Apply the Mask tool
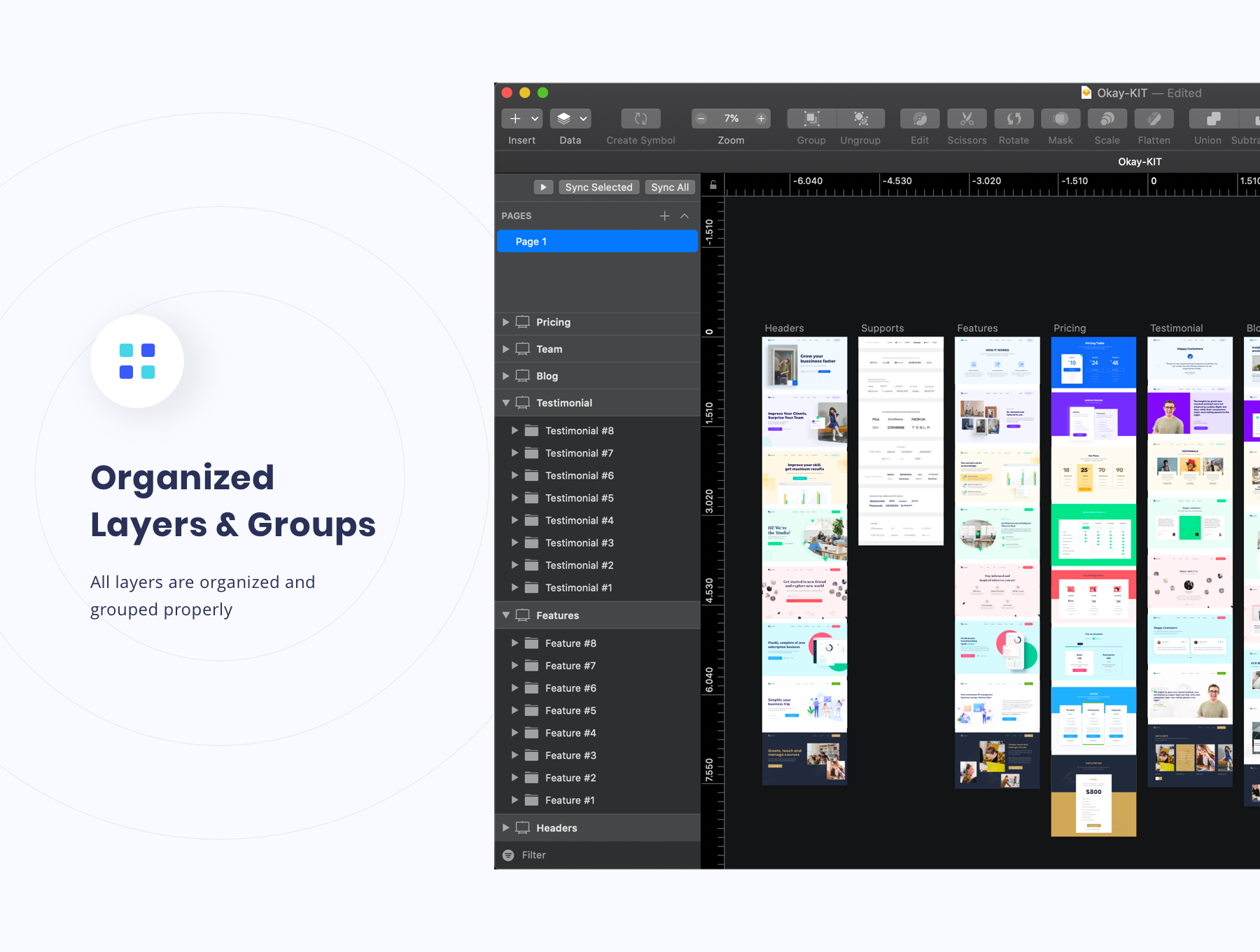The image size is (1260, 952). [x=1060, y=119]
